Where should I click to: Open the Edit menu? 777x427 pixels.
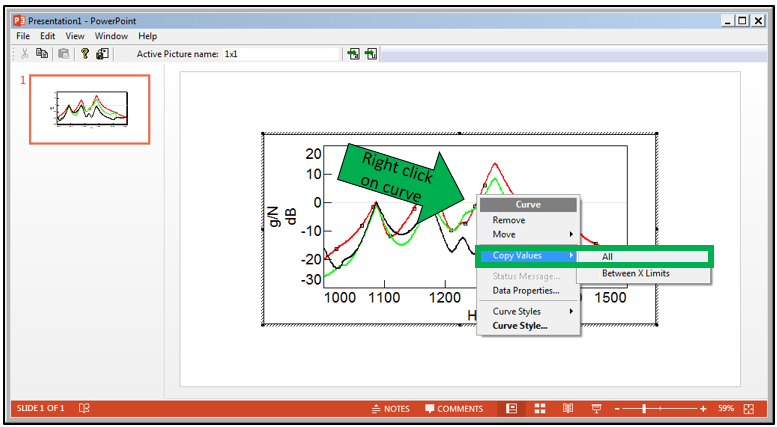[48, 36]
